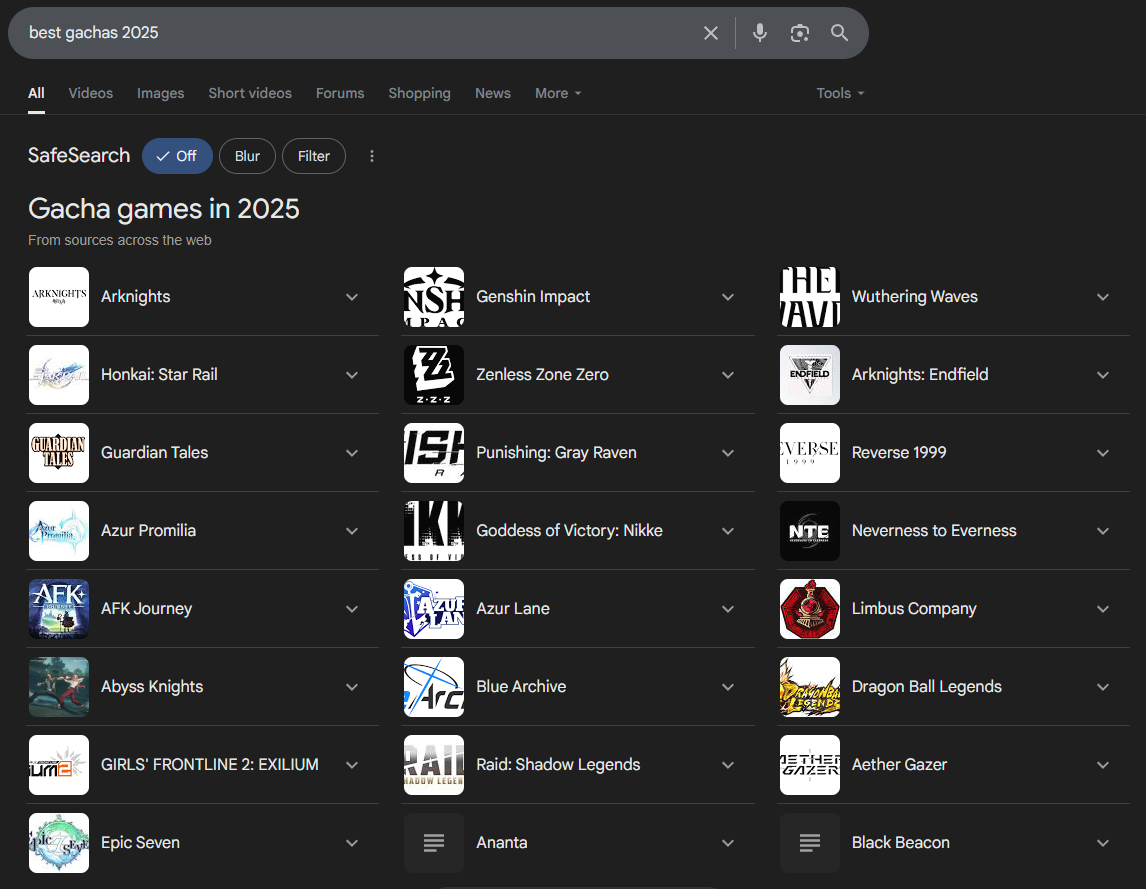Set SafeSearch to Filter
The width and height of the screenshot is (1146, 889).
click(x=314, y=156)
